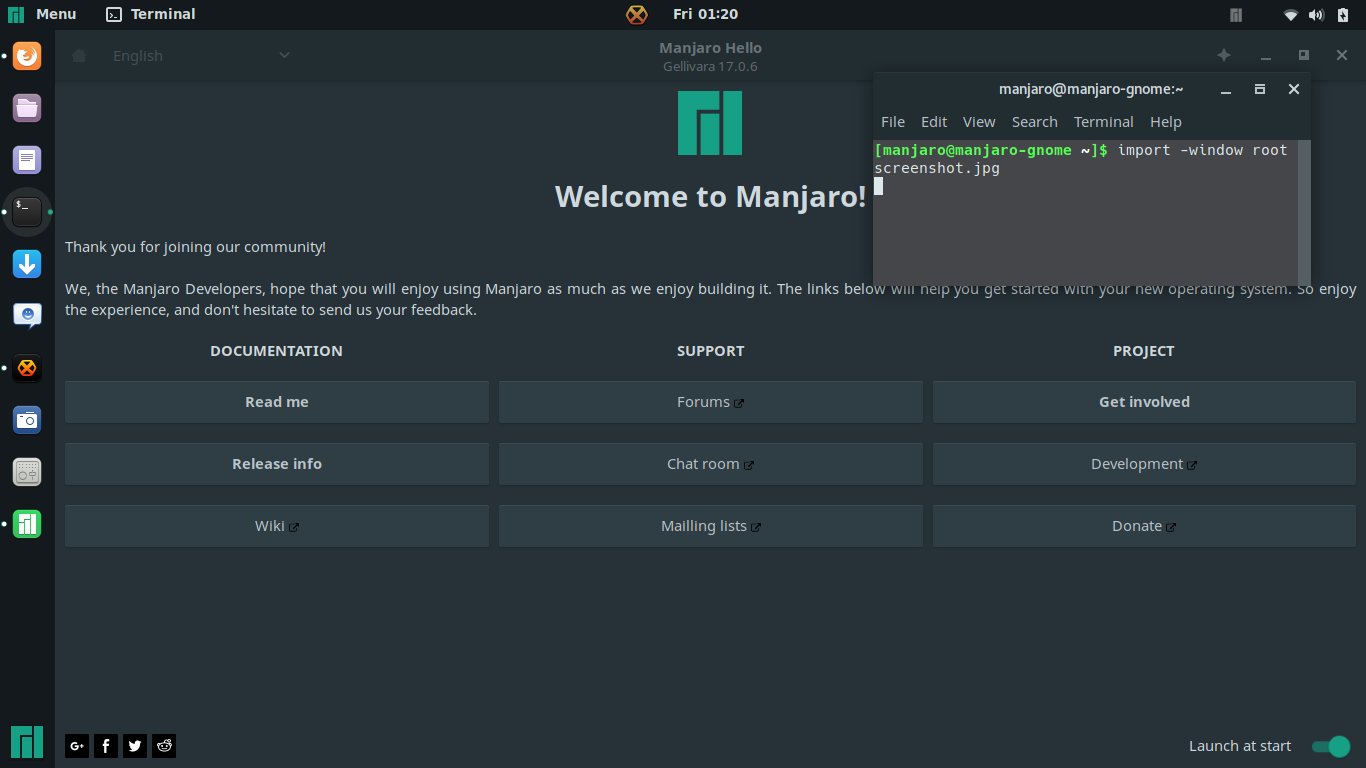Open the Edit menu in terminal
Screen dimensions: 1366x768
pyautogui.click(x=934, y=122)
